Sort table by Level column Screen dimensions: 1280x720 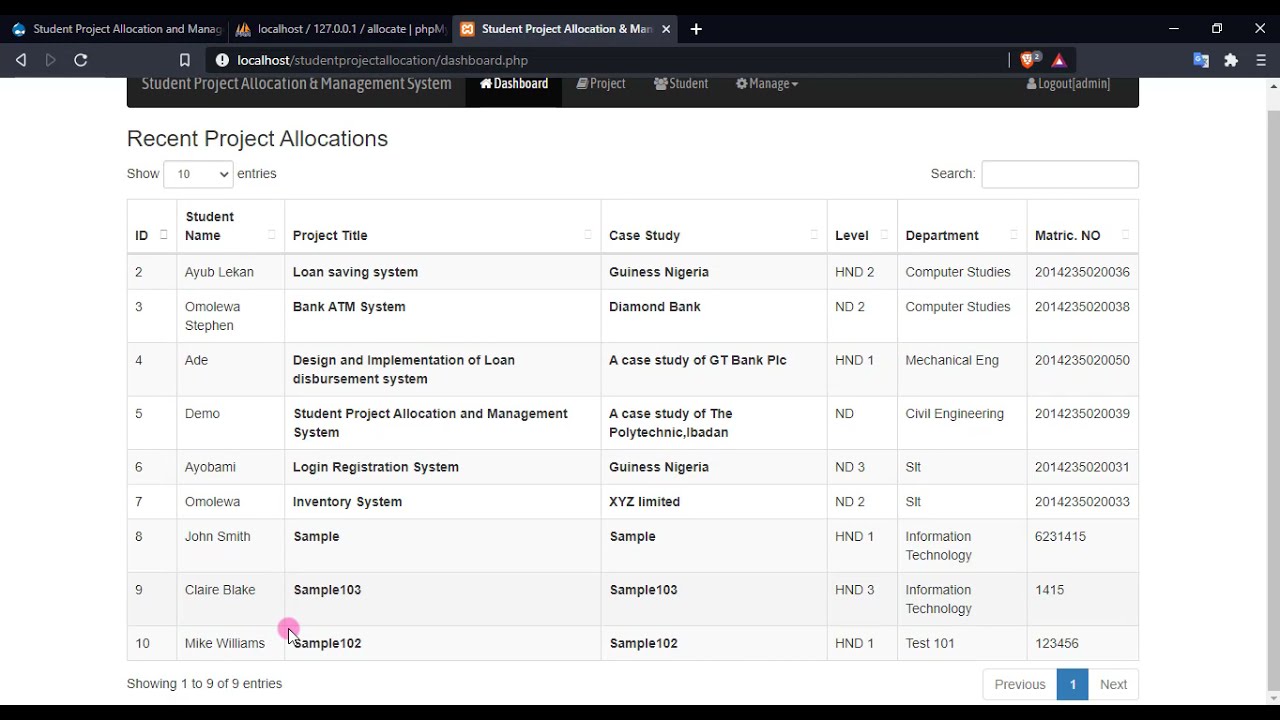[x=862, y=226]
